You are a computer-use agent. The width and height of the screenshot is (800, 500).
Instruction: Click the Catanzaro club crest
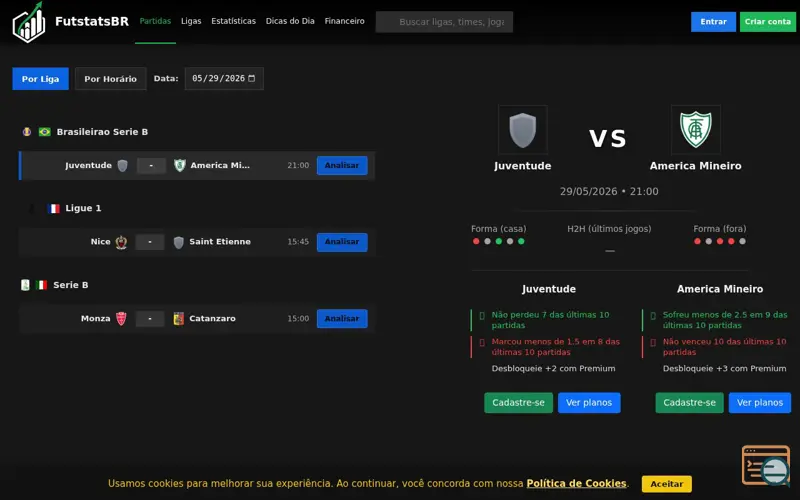tap(179, 318)
